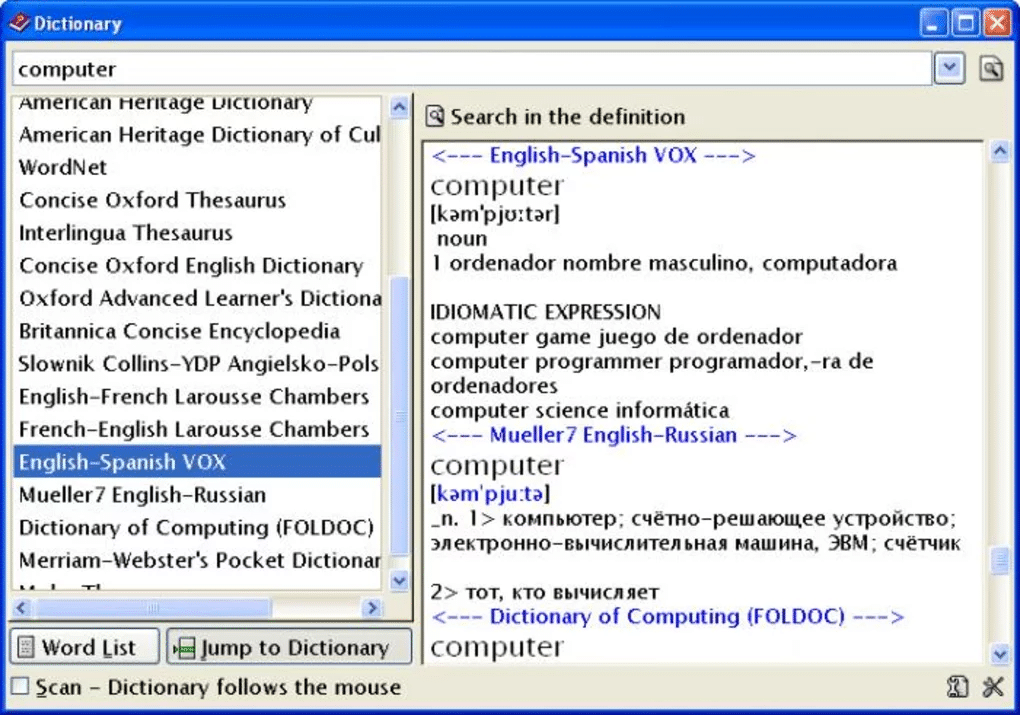Image resolution: width=1020 pixels, height=715 pixels.
Task: Open the search history dropdown arrow
Action: pos(948,68)
